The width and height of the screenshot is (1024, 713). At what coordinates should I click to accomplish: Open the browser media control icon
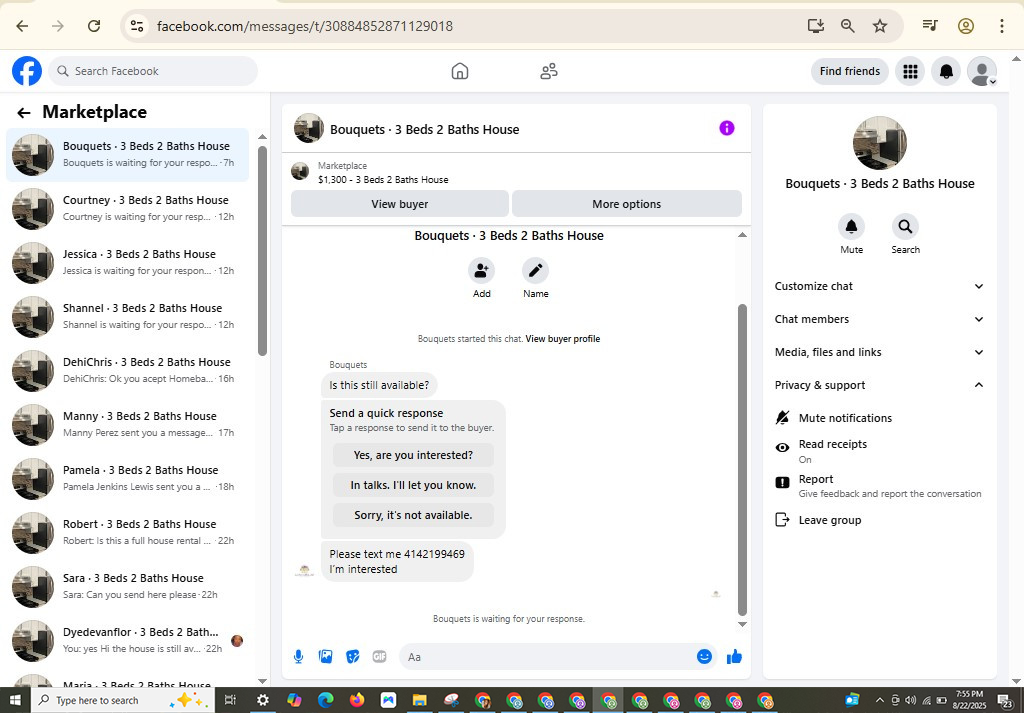930,25
